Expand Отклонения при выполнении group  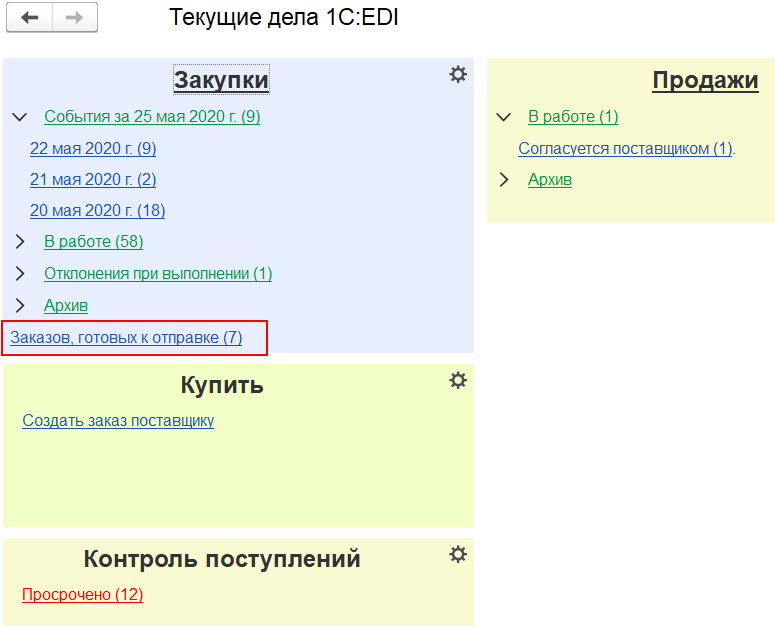click(20, 273)
